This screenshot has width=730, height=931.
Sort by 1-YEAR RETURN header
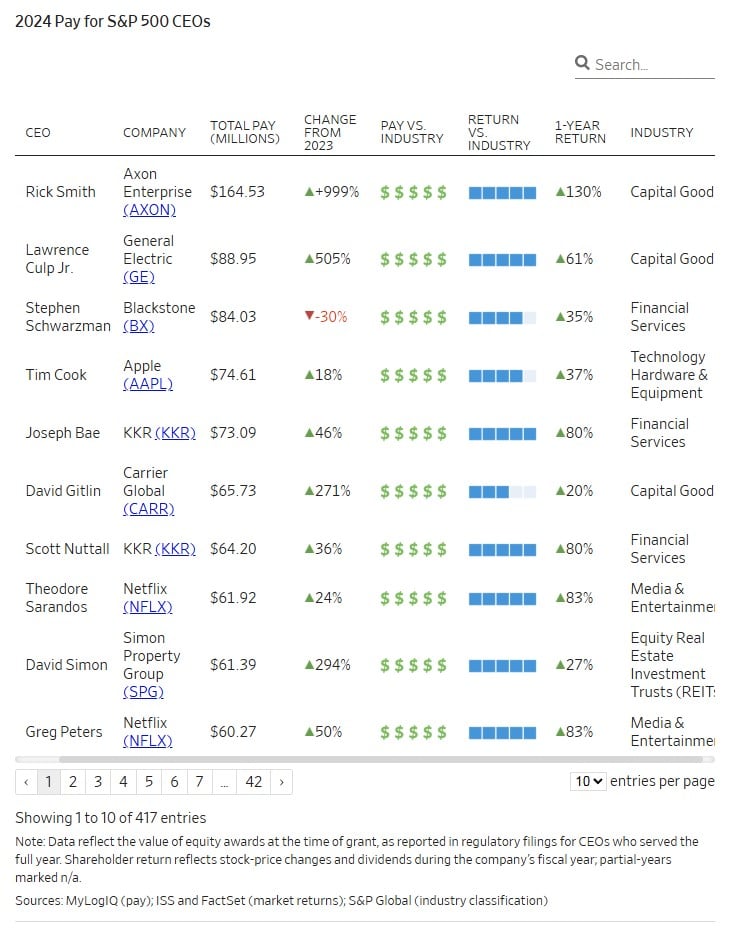tap(580, 132)
